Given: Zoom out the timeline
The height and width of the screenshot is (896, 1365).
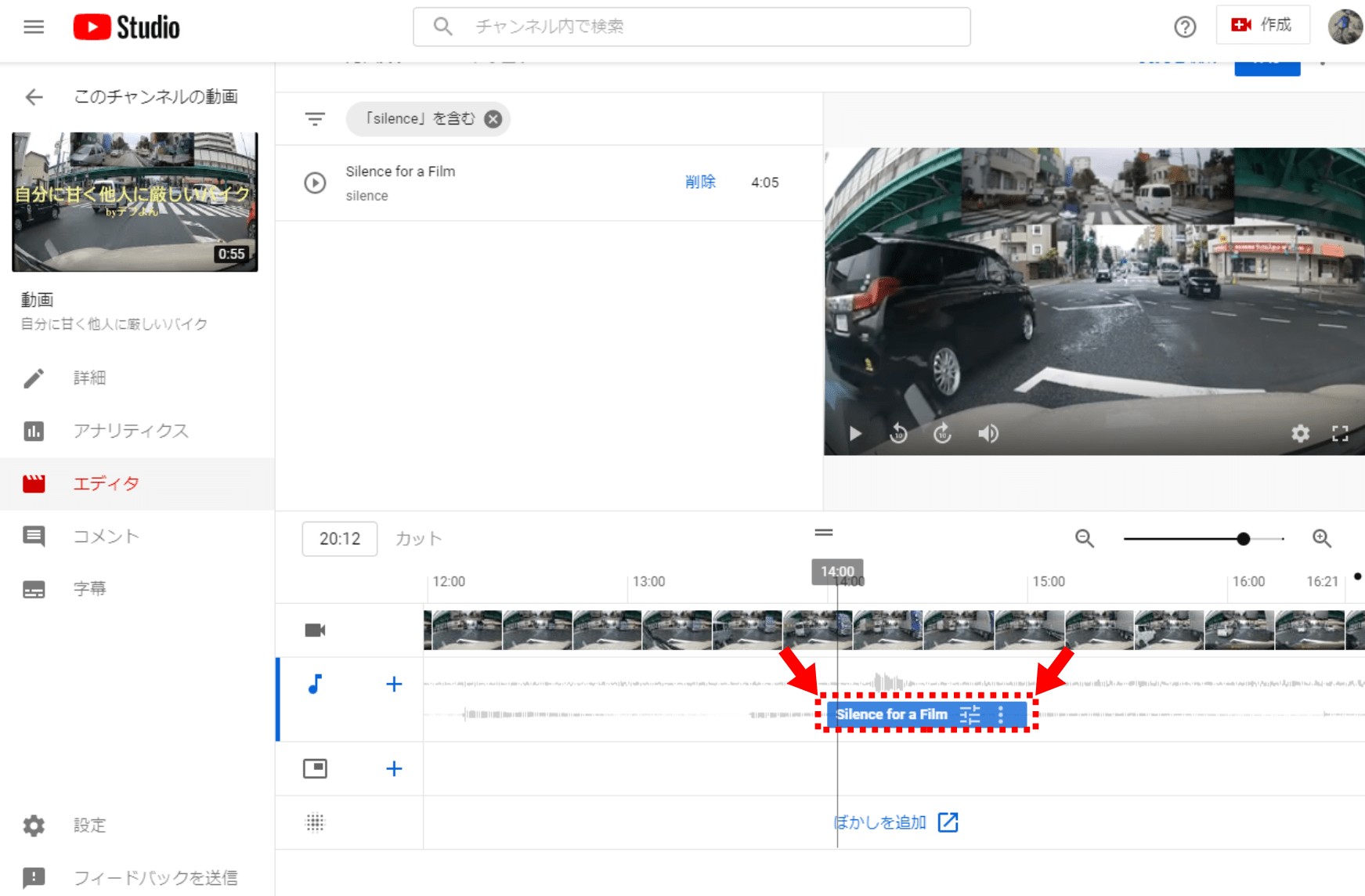Looking at the screenshot, I should [1085, 538].
